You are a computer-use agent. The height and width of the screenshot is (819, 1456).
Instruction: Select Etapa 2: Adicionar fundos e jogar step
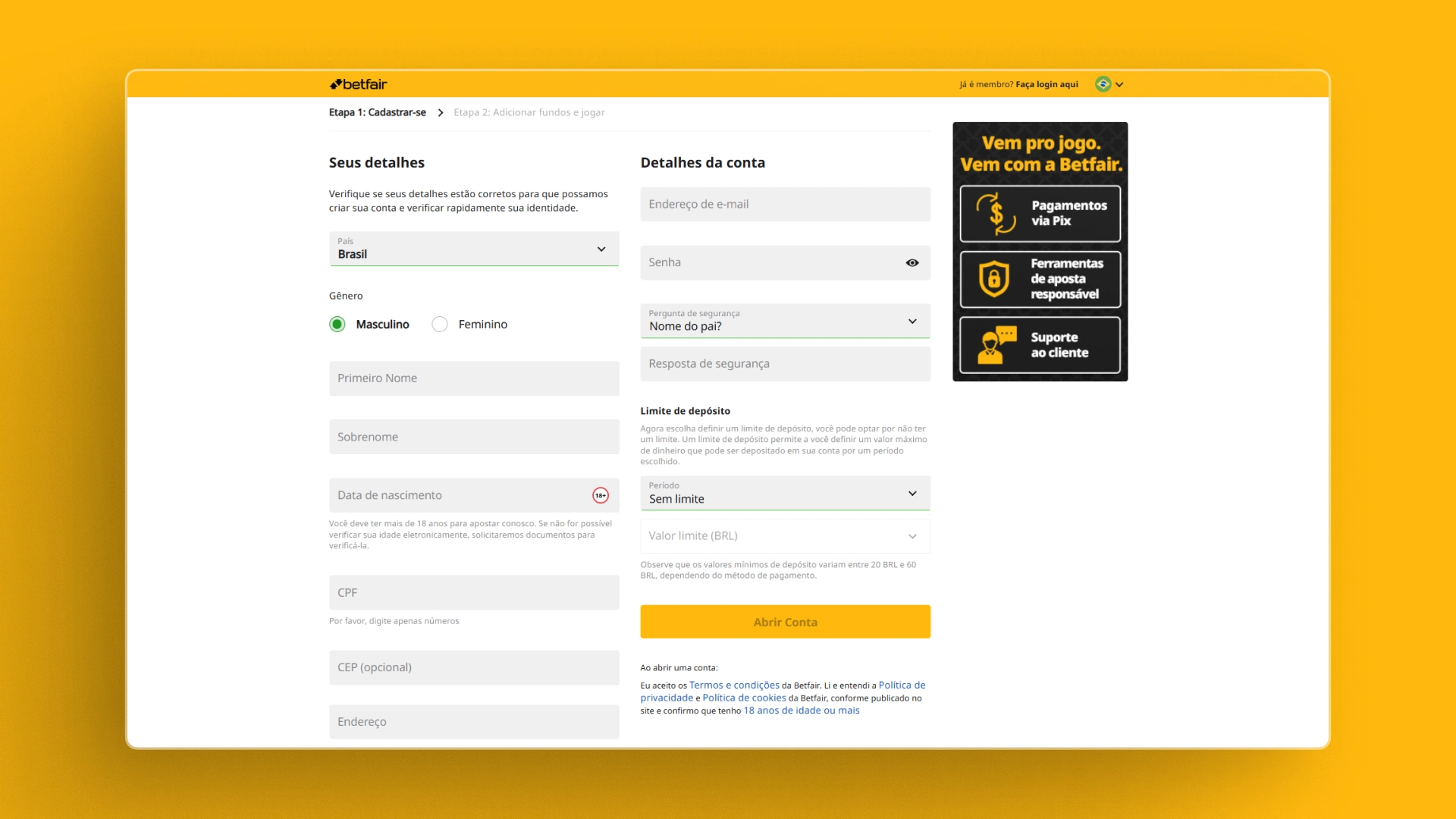[x=529, y=112]
